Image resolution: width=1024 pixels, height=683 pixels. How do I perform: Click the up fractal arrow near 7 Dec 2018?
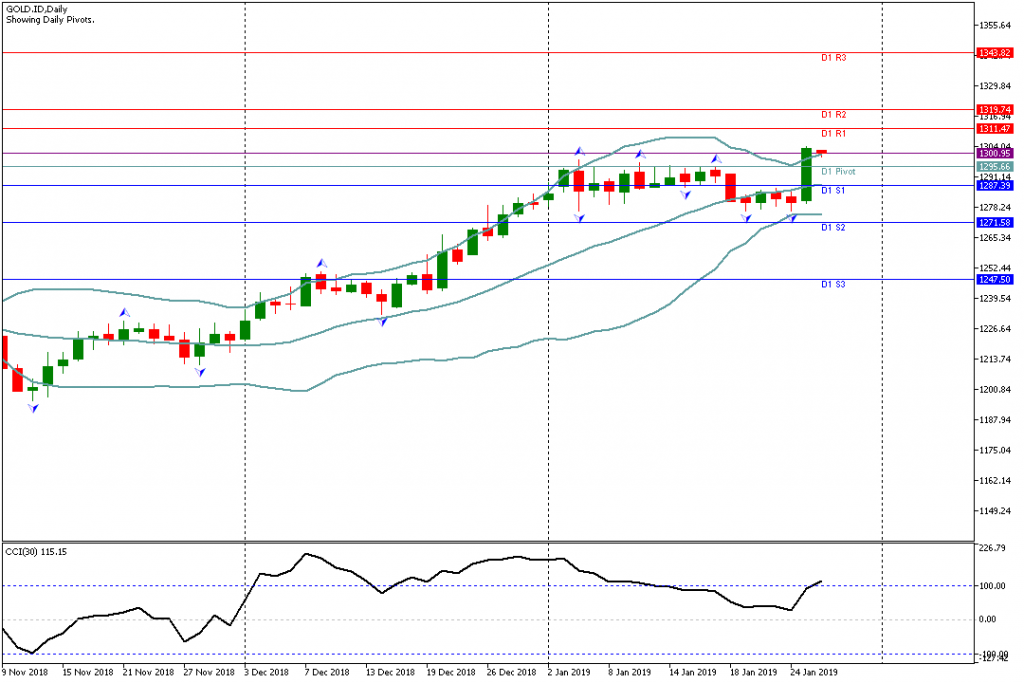(321, 262)
